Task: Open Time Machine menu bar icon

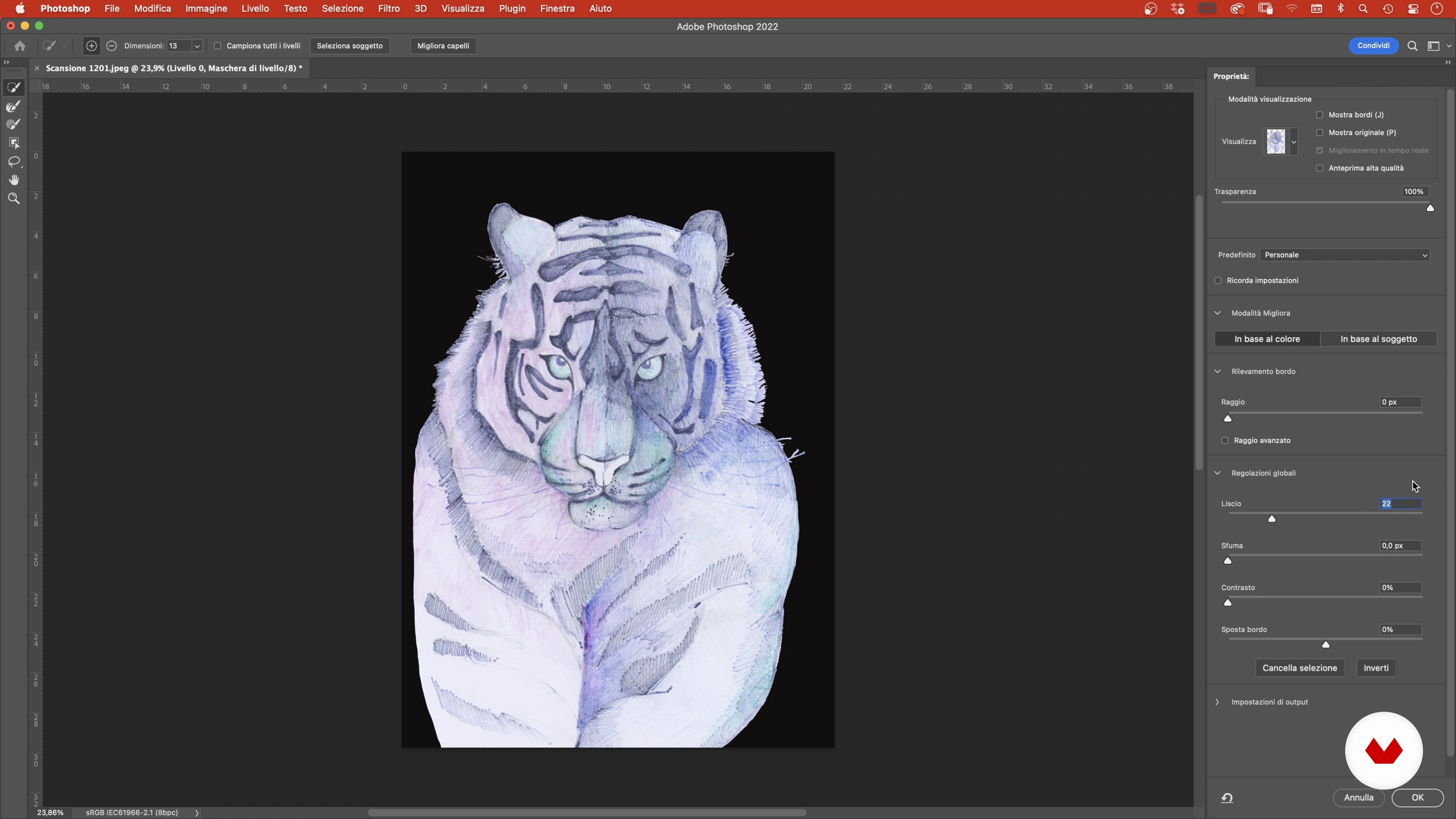Action: (x=1388, y=8)
